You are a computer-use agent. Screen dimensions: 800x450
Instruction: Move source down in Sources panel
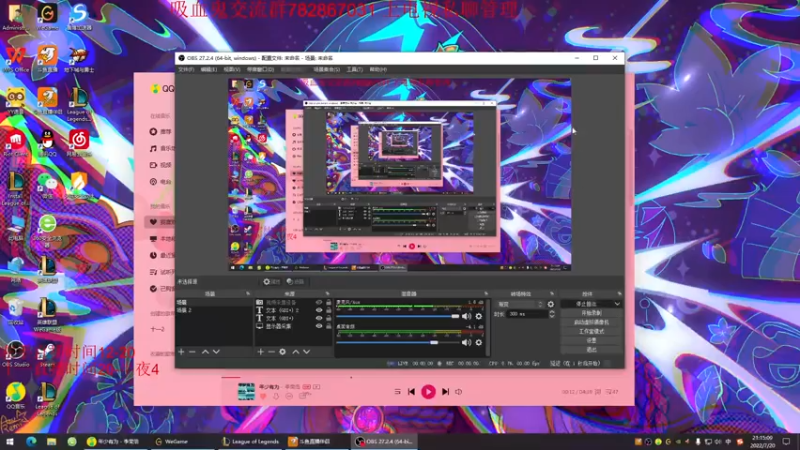coord(307,352)
